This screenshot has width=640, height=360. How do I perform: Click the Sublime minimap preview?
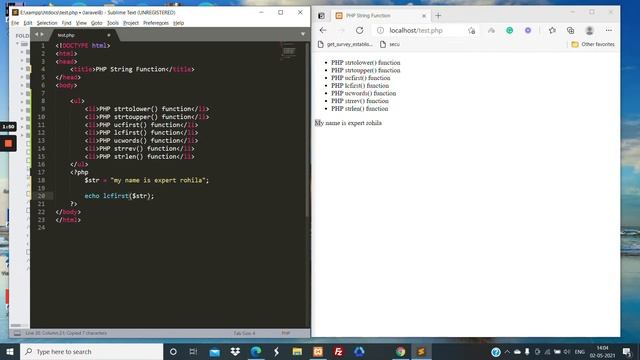point(289,51)
